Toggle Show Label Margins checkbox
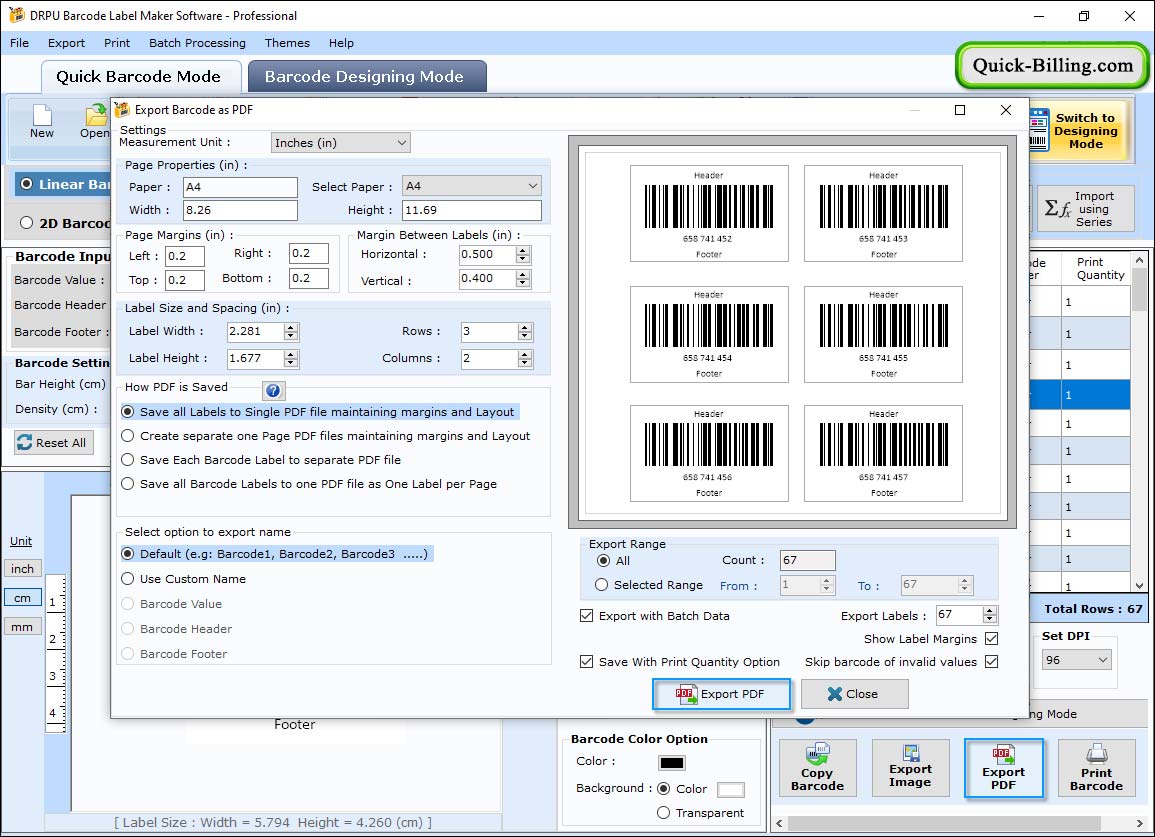This screenshot has width=1155, height=837. point(991,639)
